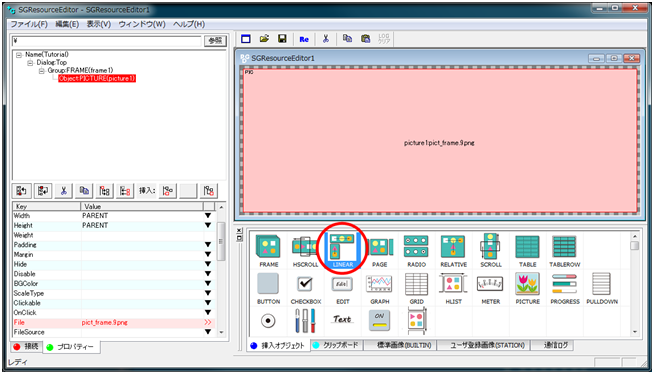654x374 pixels.
Task: Click the new window icon in the top toolbar
Action: tap(246, 39)
